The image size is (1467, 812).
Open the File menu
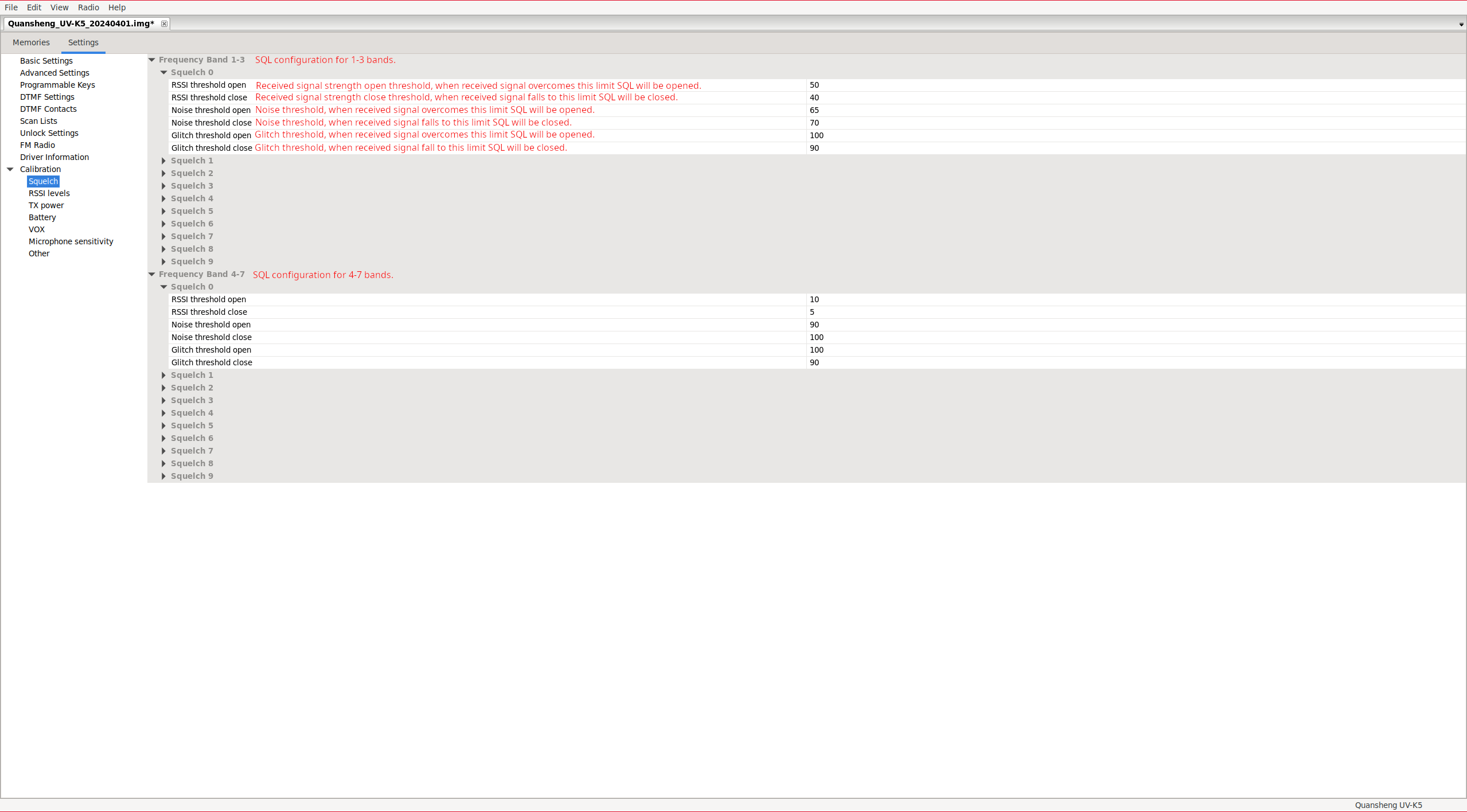(11, 7)
